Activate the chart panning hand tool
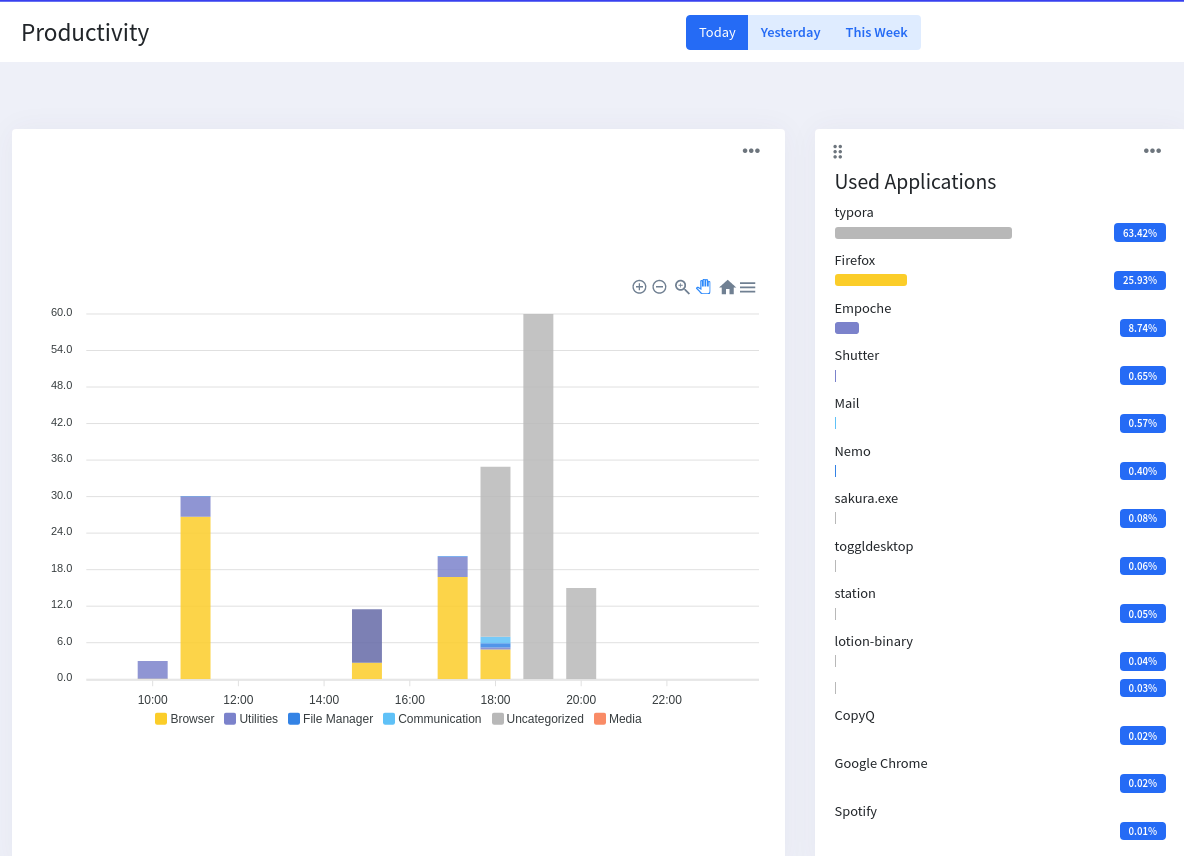This screenshot has height=856, width=1184. [x=704, y=287]
